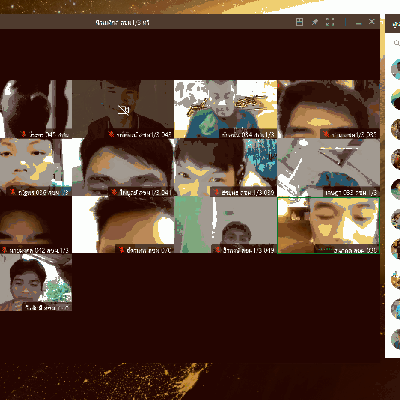Select video tile of participant 041
The height and width of the screenshot is (400, 400).
pyautogui.click(x=123, y=167)
